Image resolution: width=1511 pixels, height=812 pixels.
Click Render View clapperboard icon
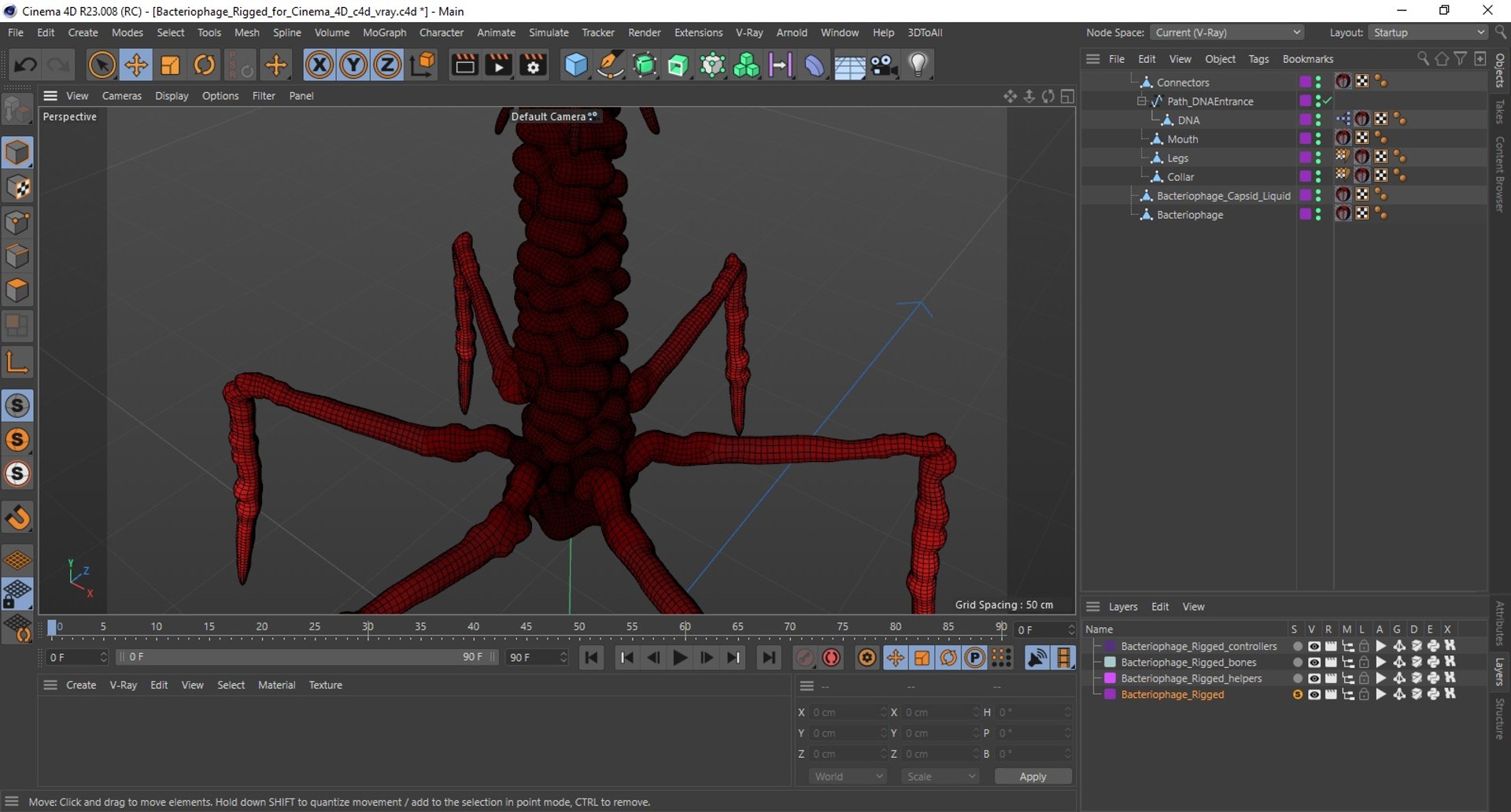coord(464,65)
